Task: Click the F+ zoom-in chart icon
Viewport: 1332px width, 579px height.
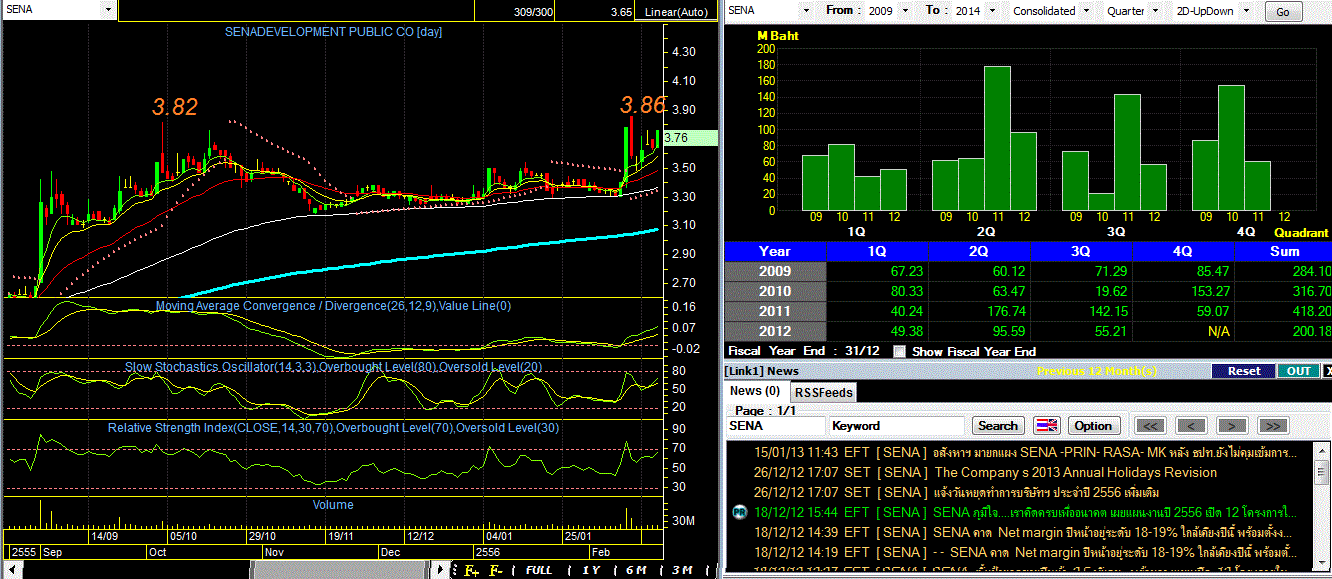Action: pos(470,571)
